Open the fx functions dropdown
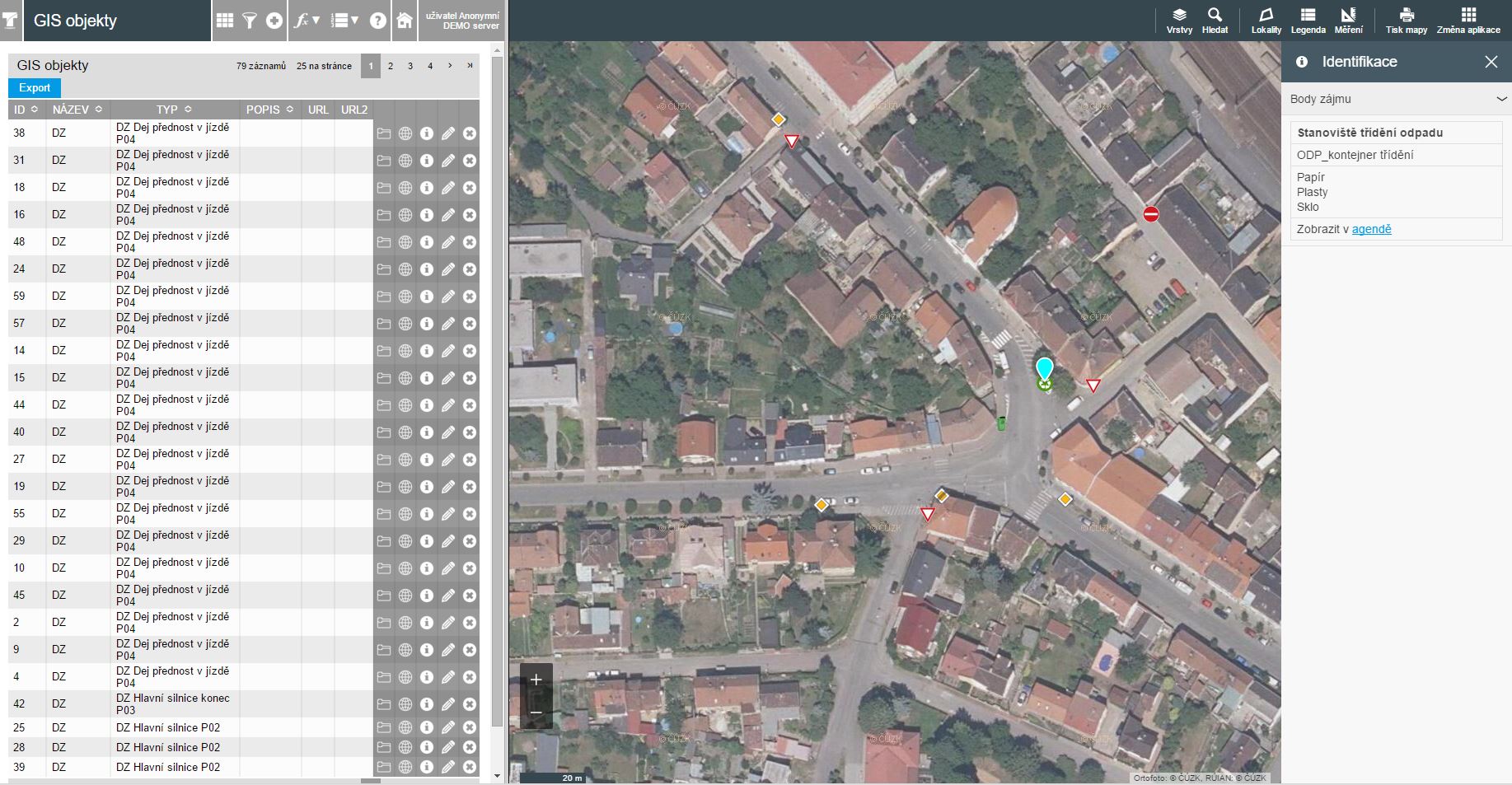The width and height of the screenshot is (1512, 785). pos(307,21)
